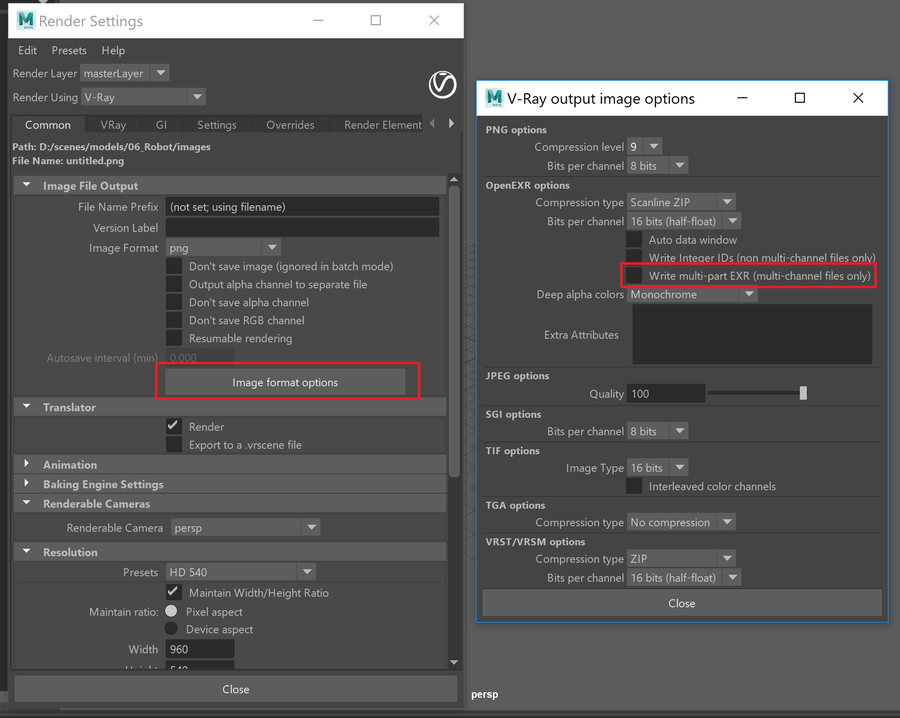Uncheck the Render checkbox under Translator
The image size is (900, 718).
174,426
